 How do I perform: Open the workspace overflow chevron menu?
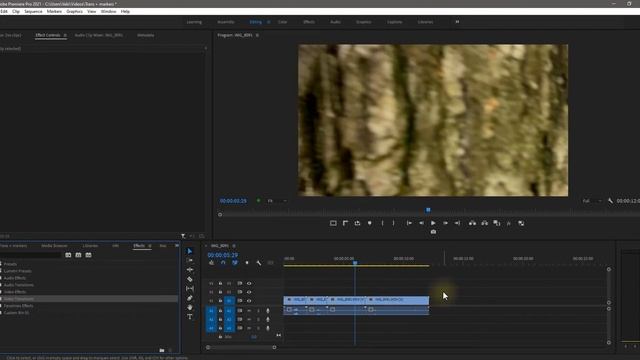click(457, 22)
